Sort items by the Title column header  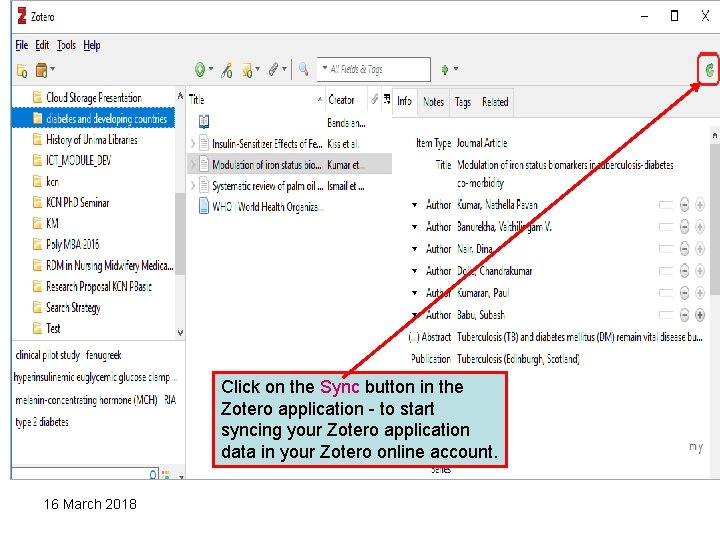click(x=254, y=100)
